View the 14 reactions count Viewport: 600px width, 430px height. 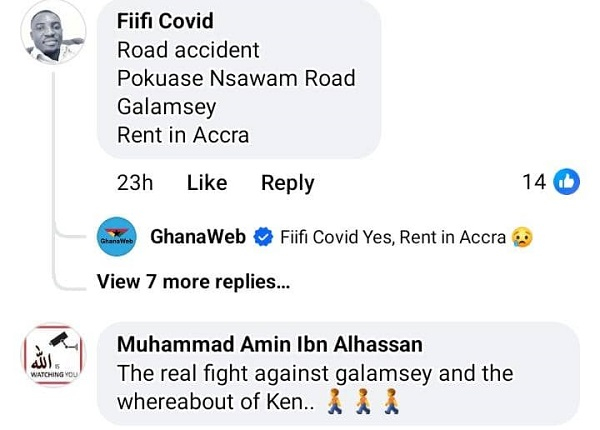534,182
